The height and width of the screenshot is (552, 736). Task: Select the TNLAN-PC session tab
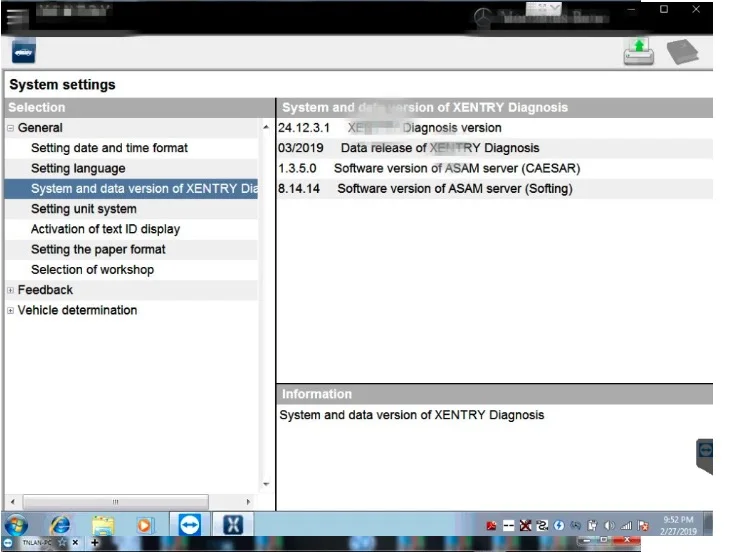coord(37,543)
